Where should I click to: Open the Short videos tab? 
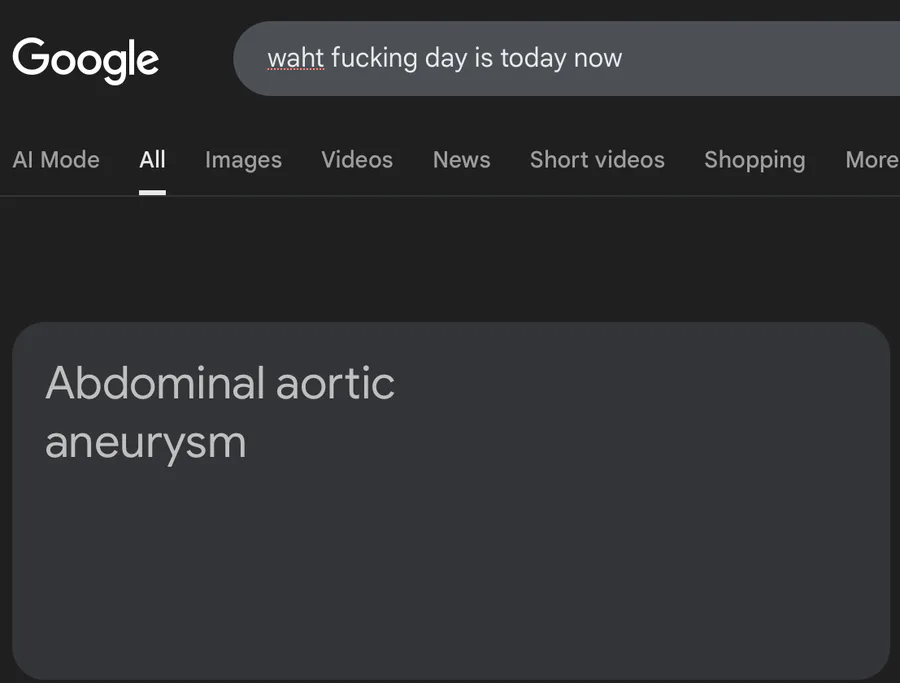pos(597,160)
